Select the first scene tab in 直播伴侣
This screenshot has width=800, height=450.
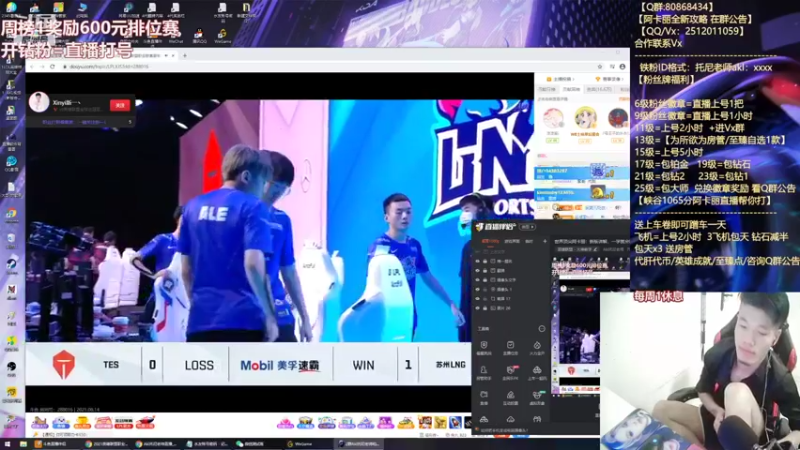click(x=490, y=241)
